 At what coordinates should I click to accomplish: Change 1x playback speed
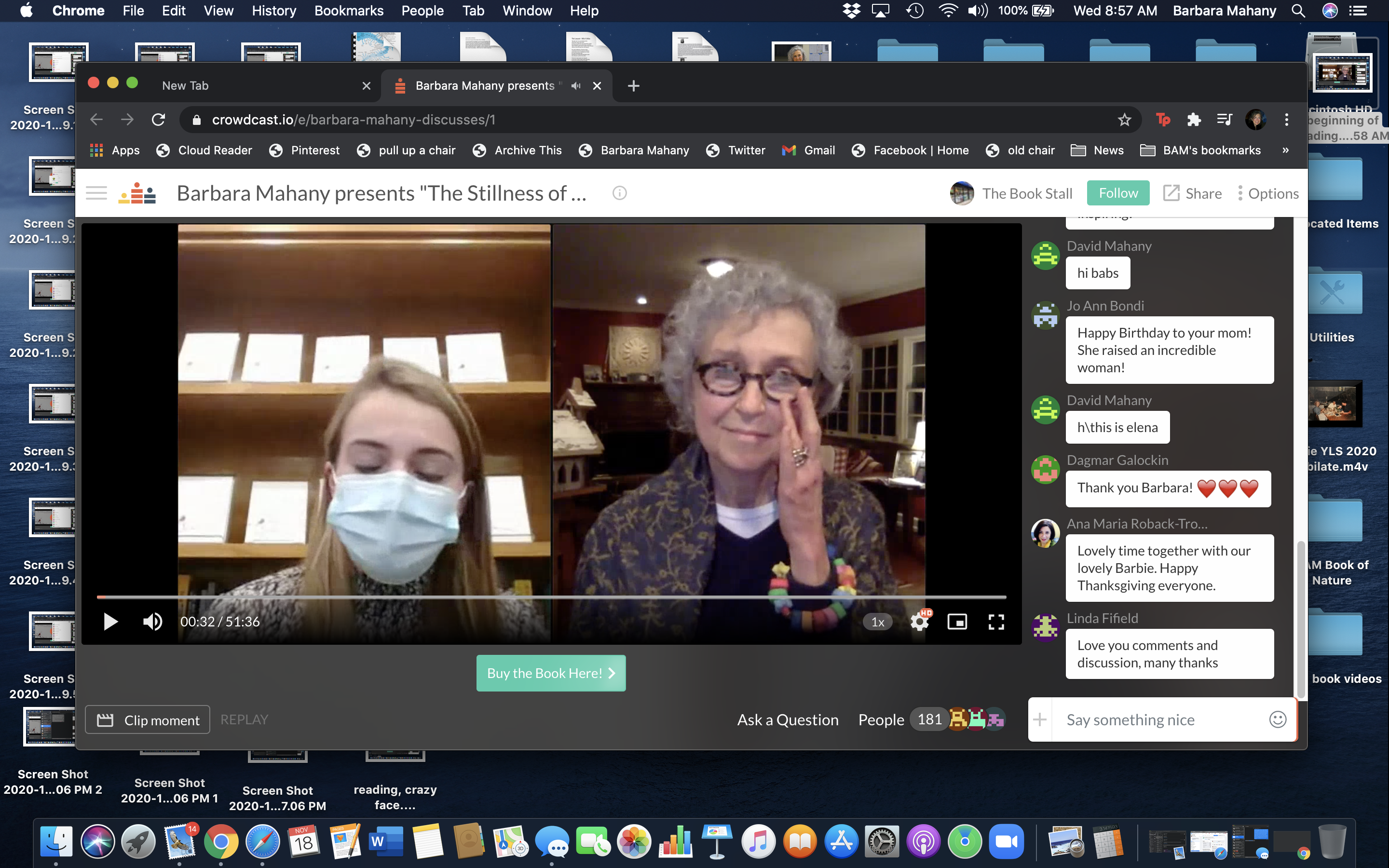point(877,622)
